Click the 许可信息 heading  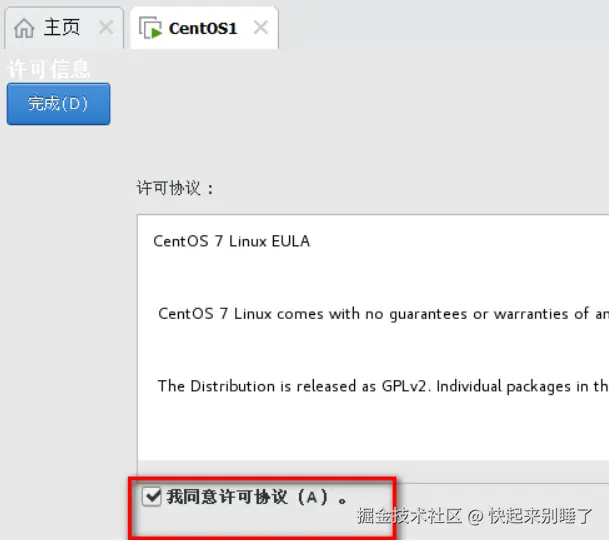pyautogui.click(x=49, y=69)
